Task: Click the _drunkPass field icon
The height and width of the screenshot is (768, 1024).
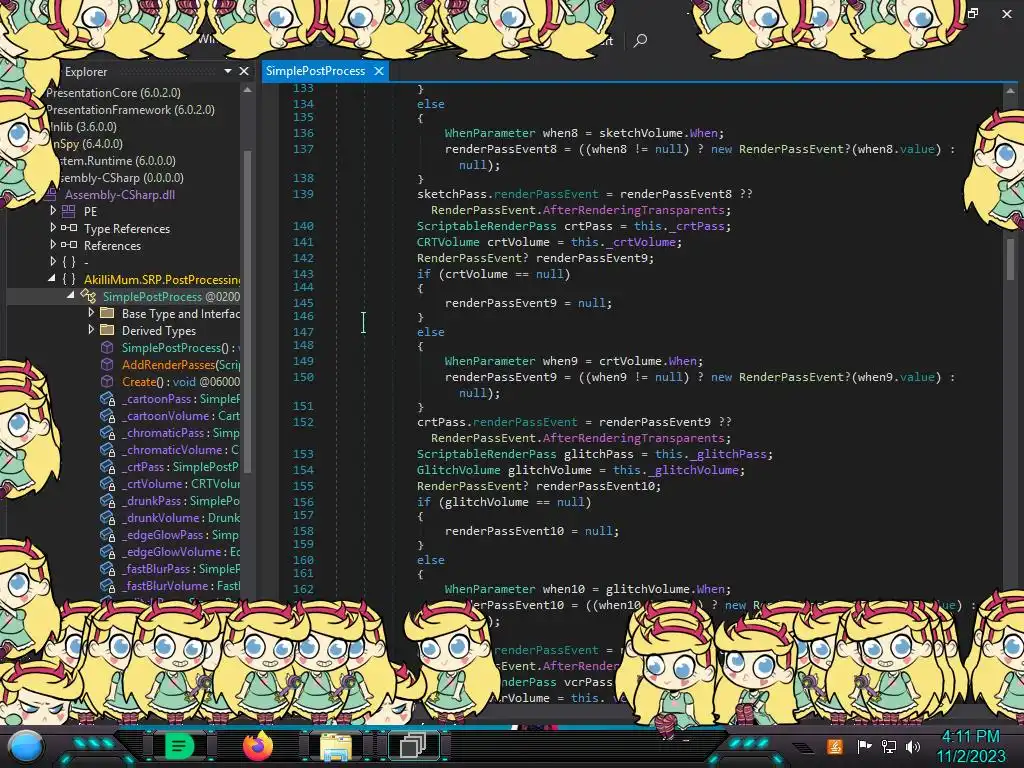Action: (108, 500)
